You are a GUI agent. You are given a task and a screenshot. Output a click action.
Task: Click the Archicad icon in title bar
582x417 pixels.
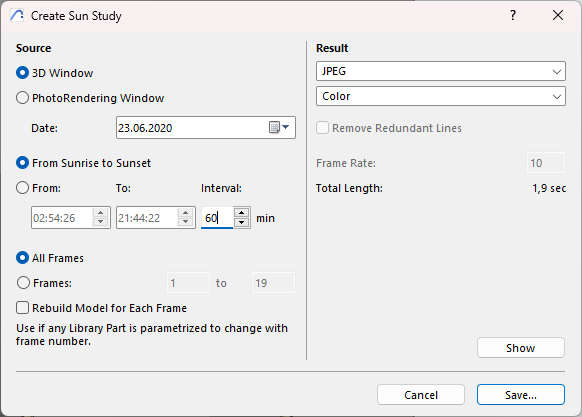coord(17,16)
